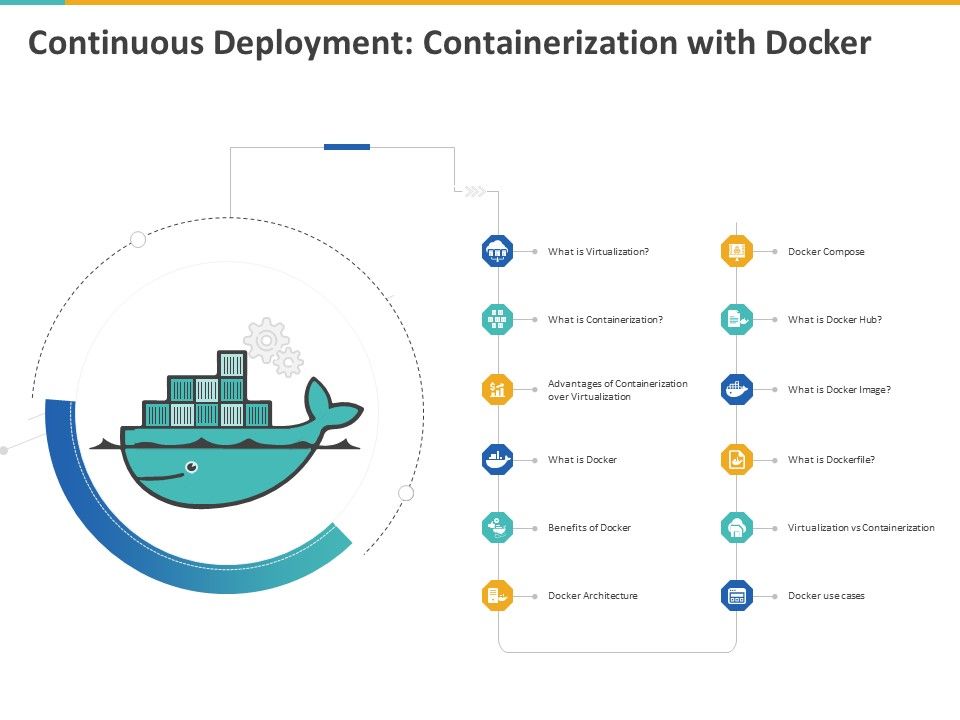Image resolution: width=960 pixels, height=720 pixels.
Task: Click the What is Docker Image whale icon
Action: pos(737,389)
